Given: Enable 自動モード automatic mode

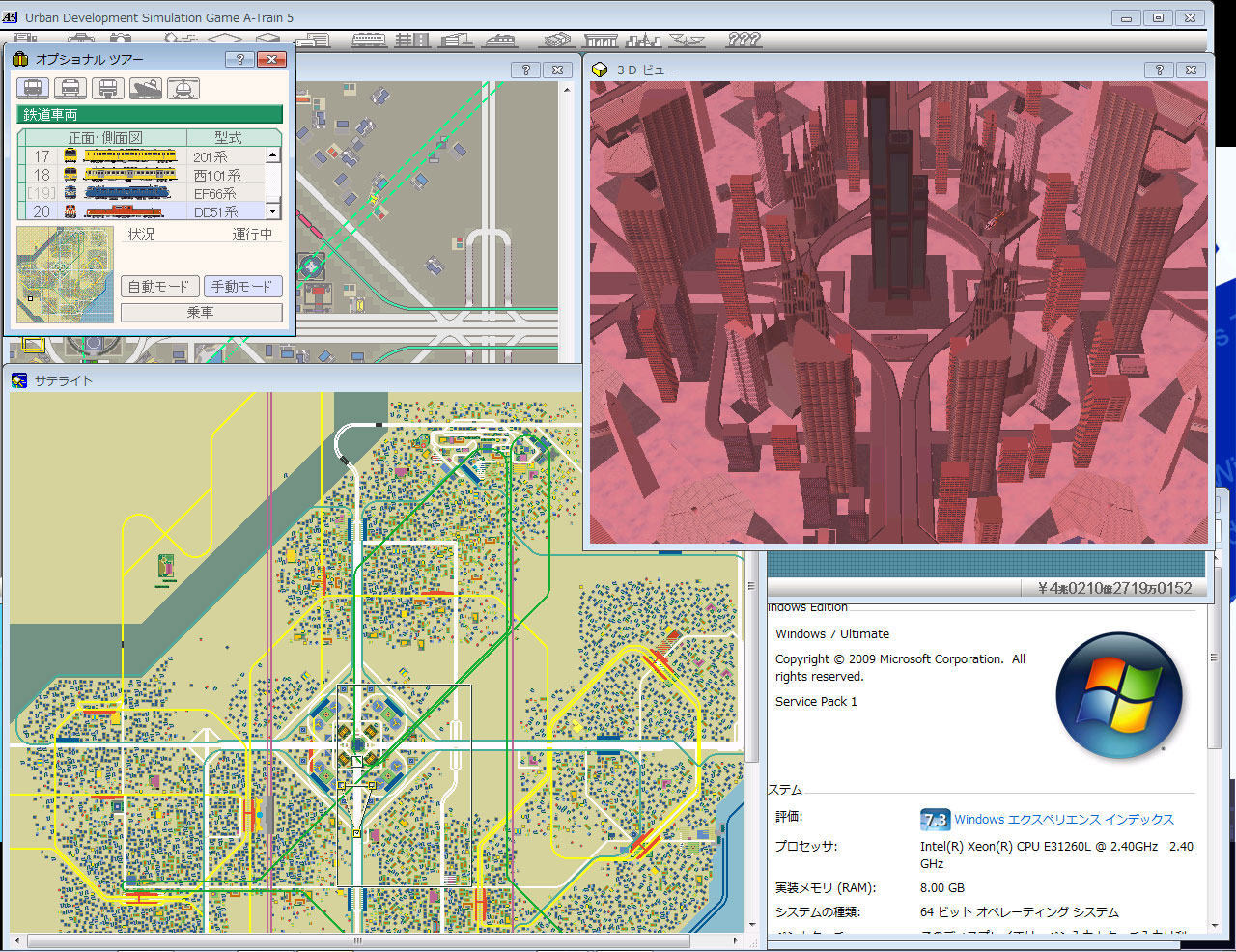Looking at the screenshot, I should (159, 287).
